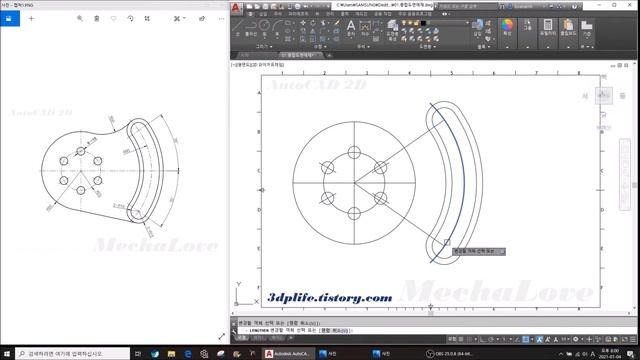Open the object snap dropdown arrow

(x=532, y=339)
